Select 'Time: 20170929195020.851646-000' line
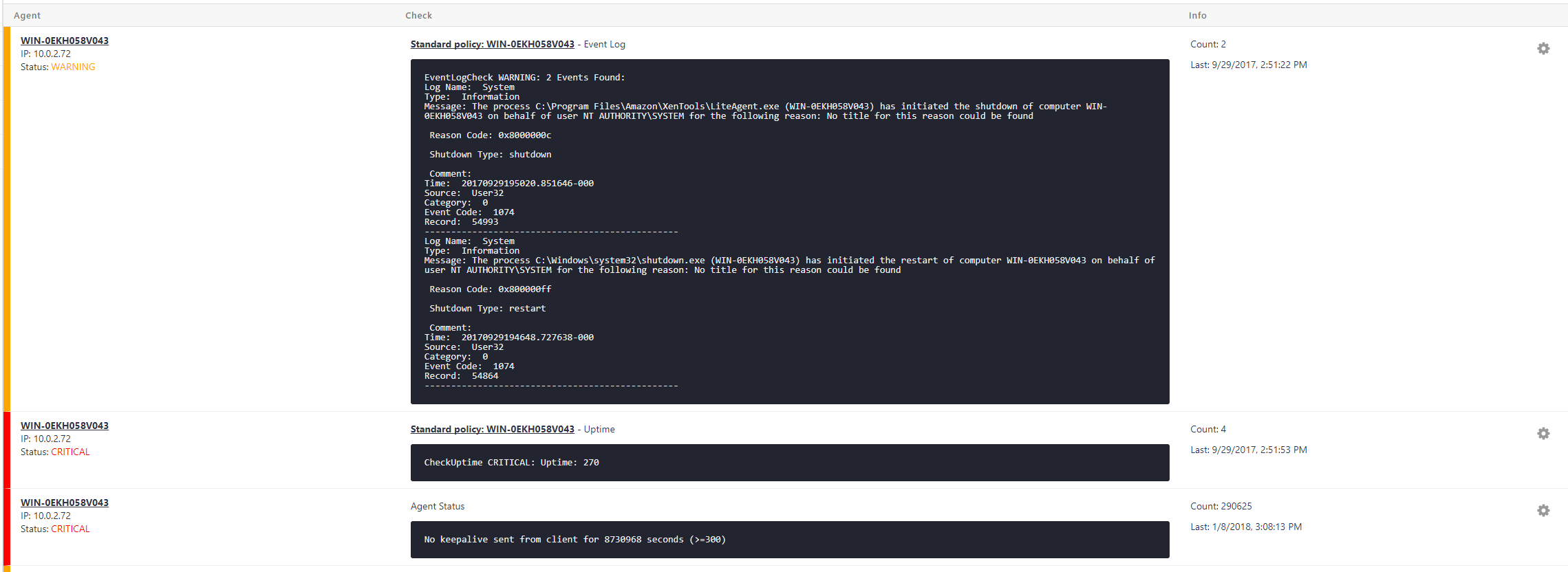This screenshot has width=1568, height=572. click(509, 184)
